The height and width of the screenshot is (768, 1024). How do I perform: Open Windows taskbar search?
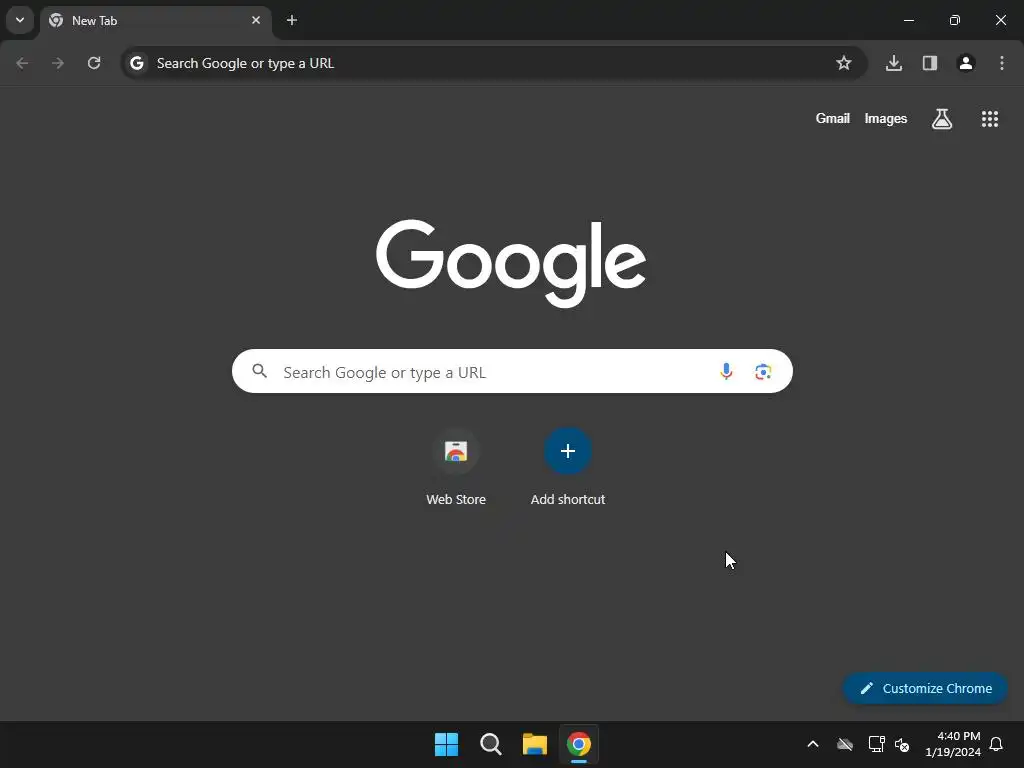[490, 744]
